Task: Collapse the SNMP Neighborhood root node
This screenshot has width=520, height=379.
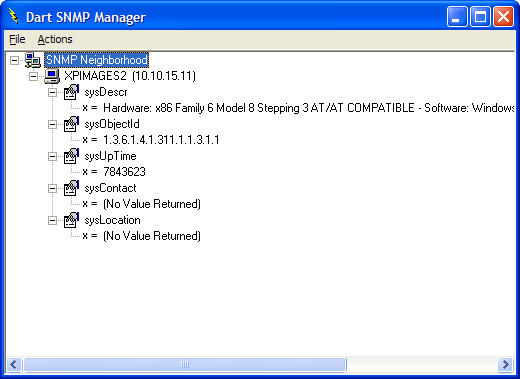Action: [14, 60]
